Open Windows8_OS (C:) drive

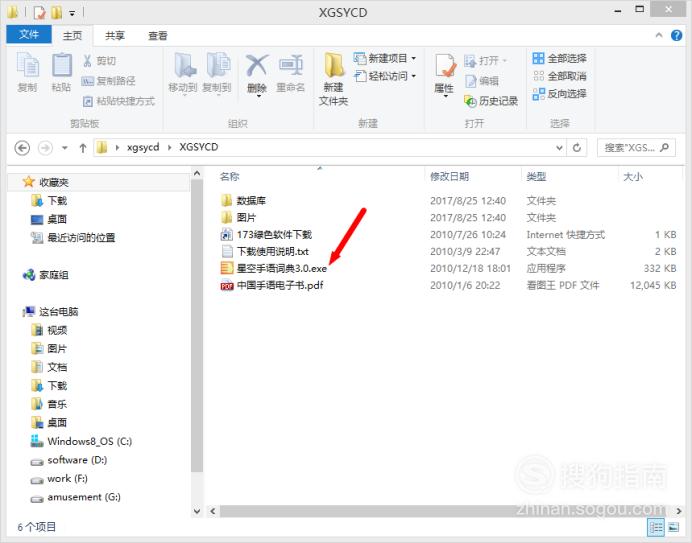coord(89,441)
